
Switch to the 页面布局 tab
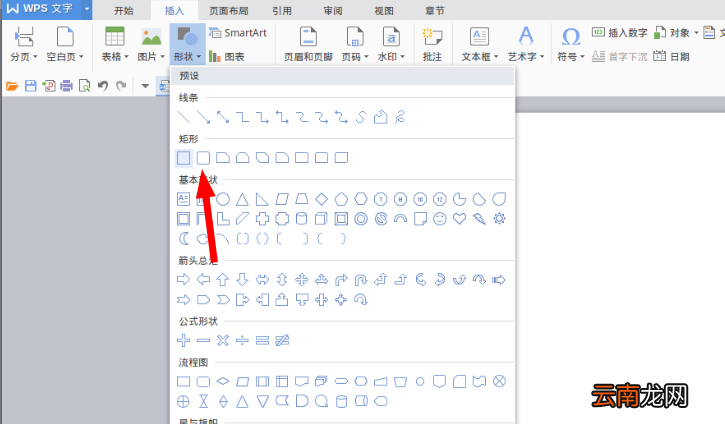229,10
